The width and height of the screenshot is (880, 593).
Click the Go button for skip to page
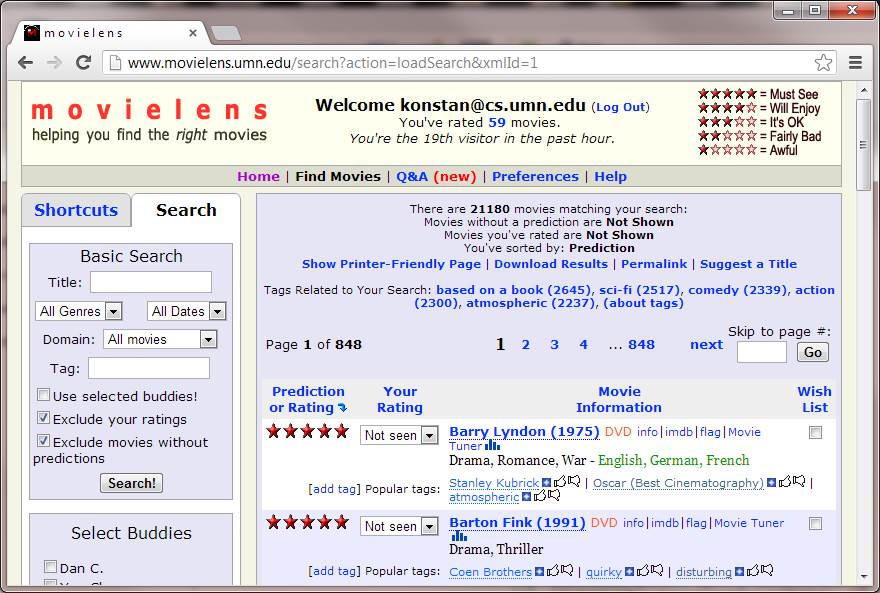pos(813,352)
